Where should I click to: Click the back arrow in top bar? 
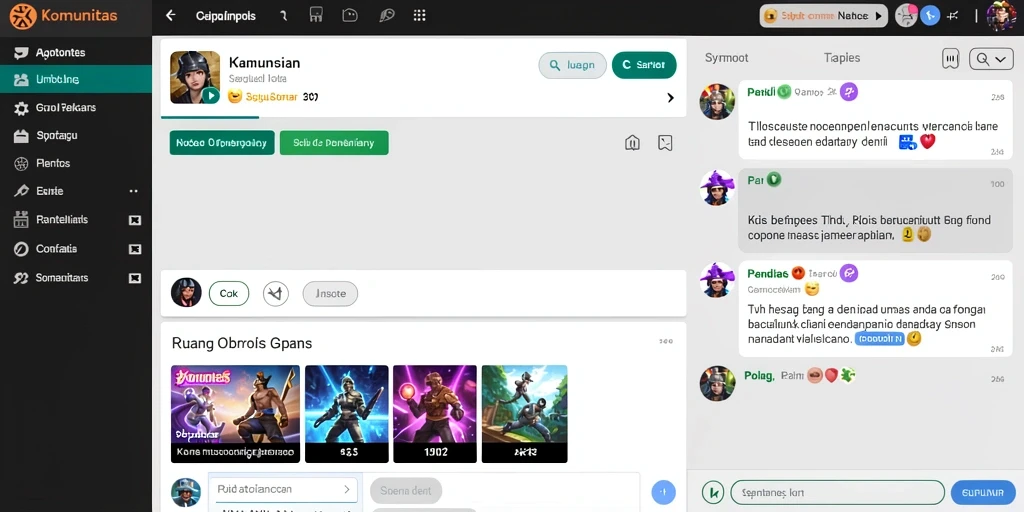click(x=170, y=16)
